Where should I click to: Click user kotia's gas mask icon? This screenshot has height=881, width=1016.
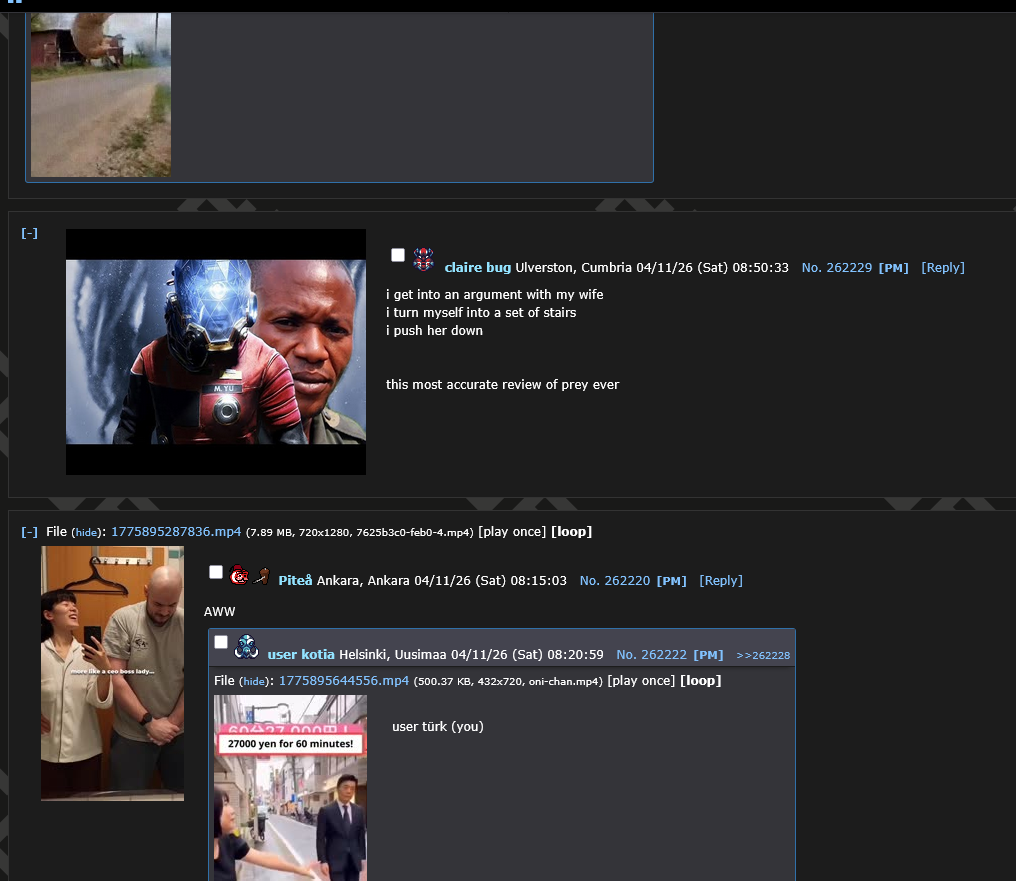[247, 647]
